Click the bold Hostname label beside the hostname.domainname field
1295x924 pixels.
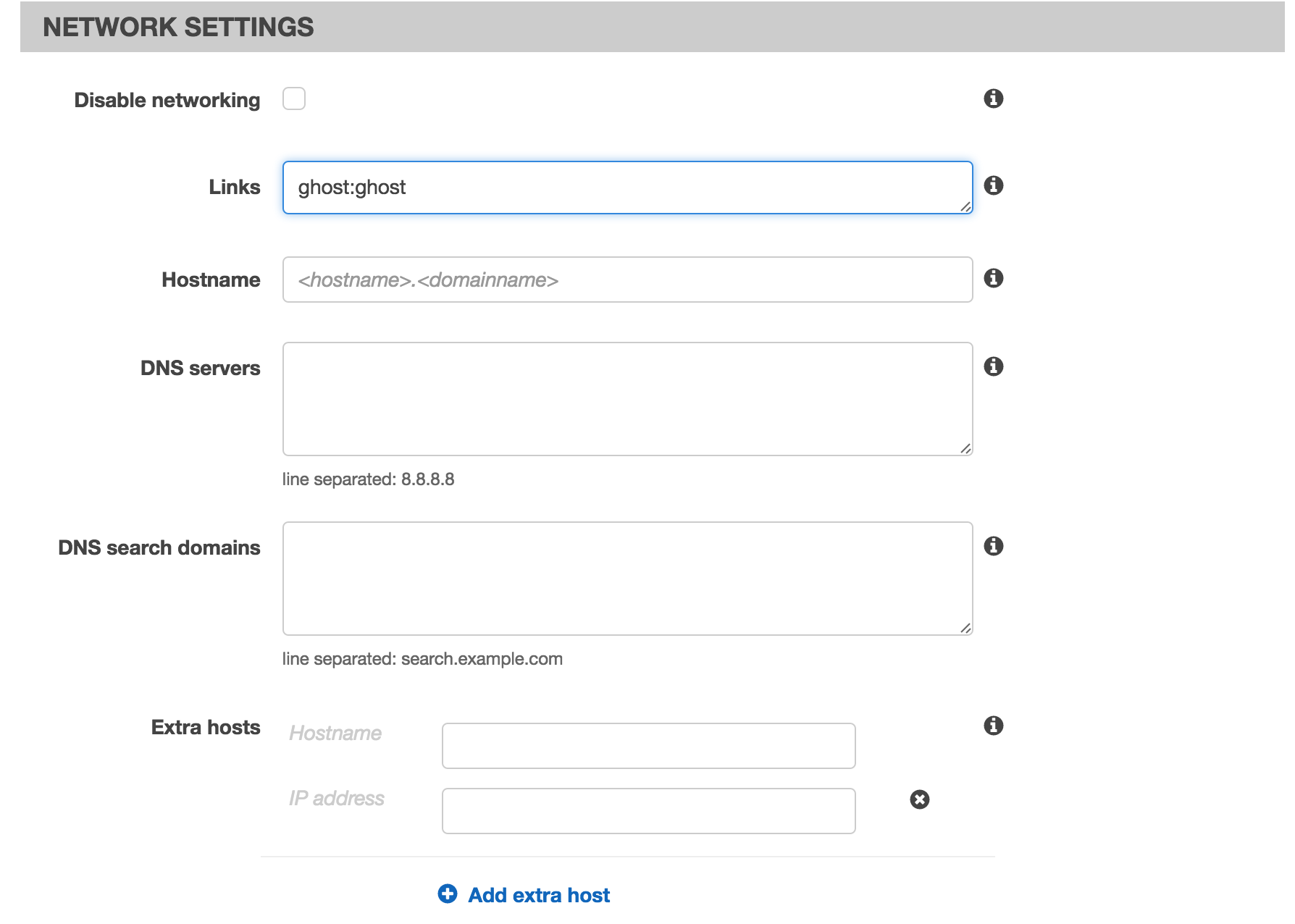click(x=211, y=280)
